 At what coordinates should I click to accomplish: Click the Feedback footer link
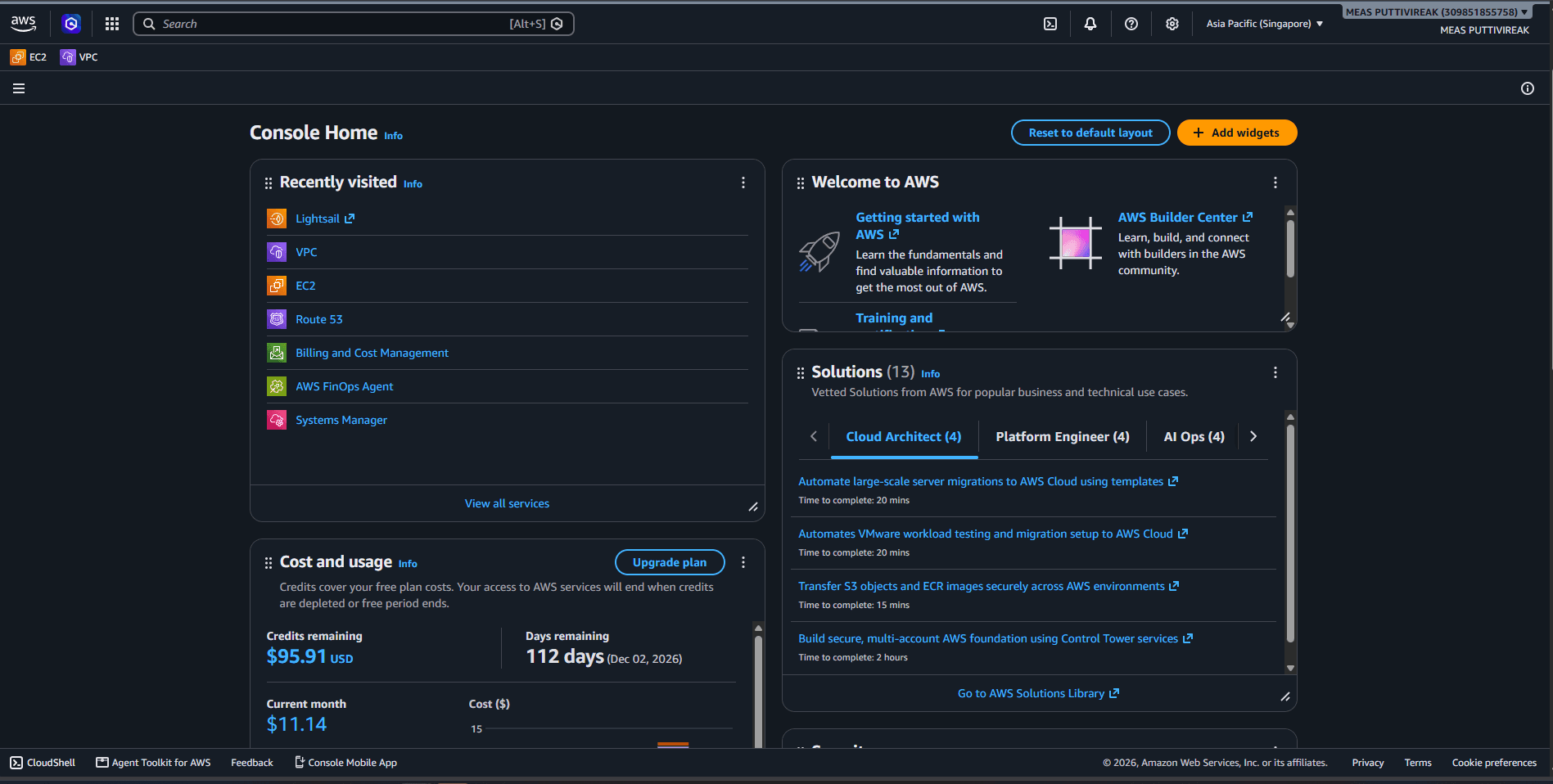[252, 763]
